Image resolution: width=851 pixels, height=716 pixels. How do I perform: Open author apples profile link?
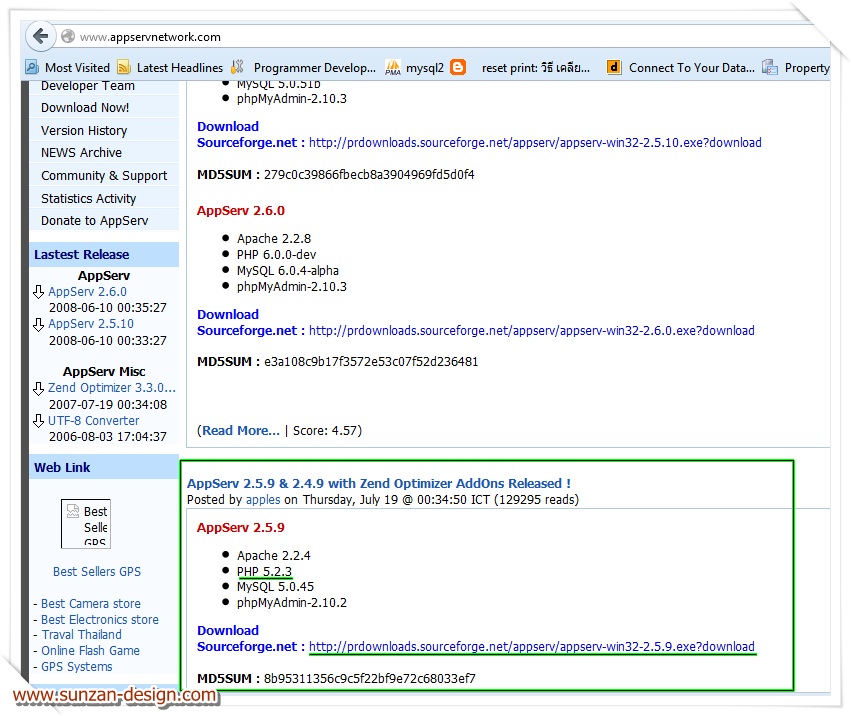[x=263, y=500]
